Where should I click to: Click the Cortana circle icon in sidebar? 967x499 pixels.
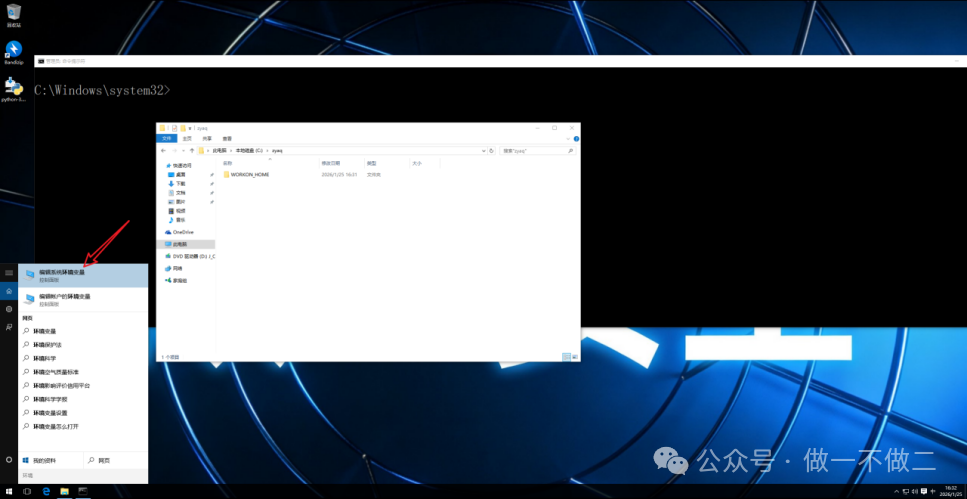pyautogui.click(x=9, y=460)
